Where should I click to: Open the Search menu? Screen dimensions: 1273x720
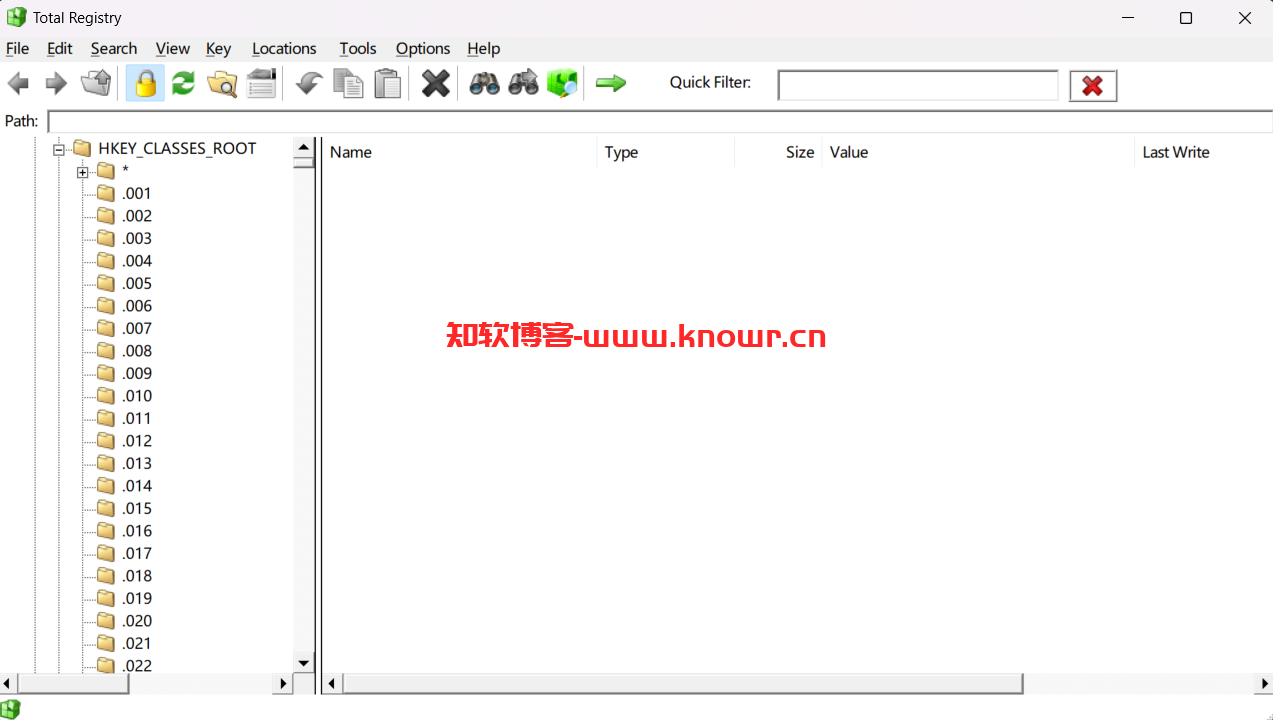tap(114, 48)
